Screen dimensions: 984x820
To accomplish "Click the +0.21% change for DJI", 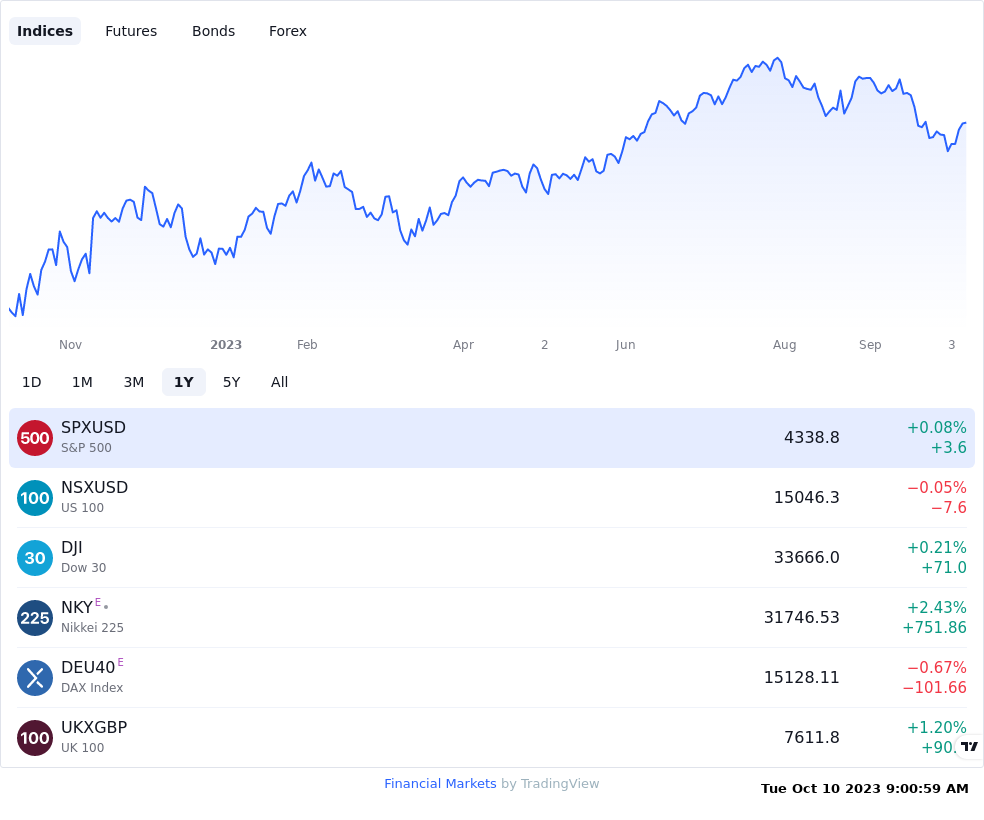I will click(x=936, y=548).
